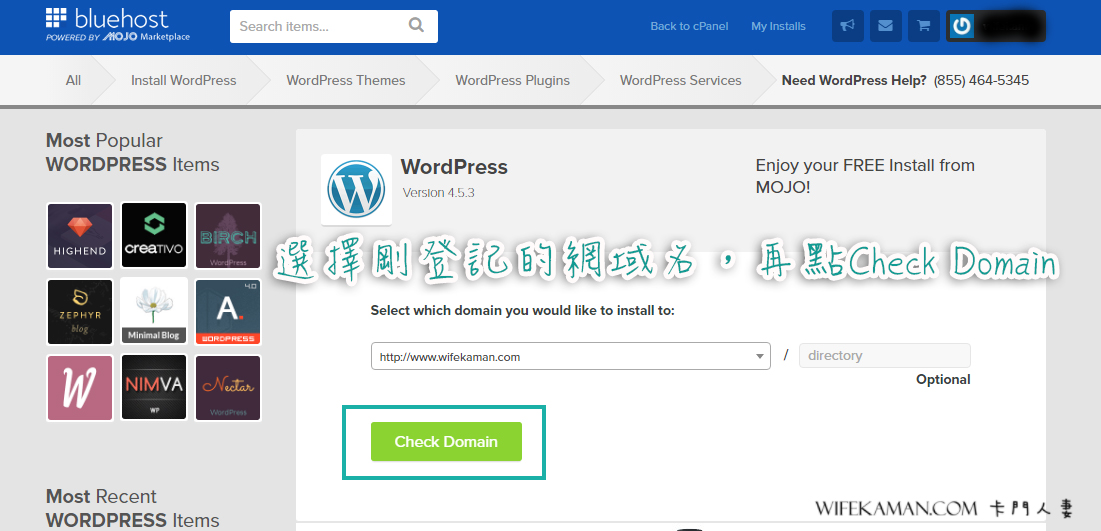Image resolution: width=1101 pixels, height=531 pixels.
Task: Click the WordPress logo icon
Action: [356, 189]
